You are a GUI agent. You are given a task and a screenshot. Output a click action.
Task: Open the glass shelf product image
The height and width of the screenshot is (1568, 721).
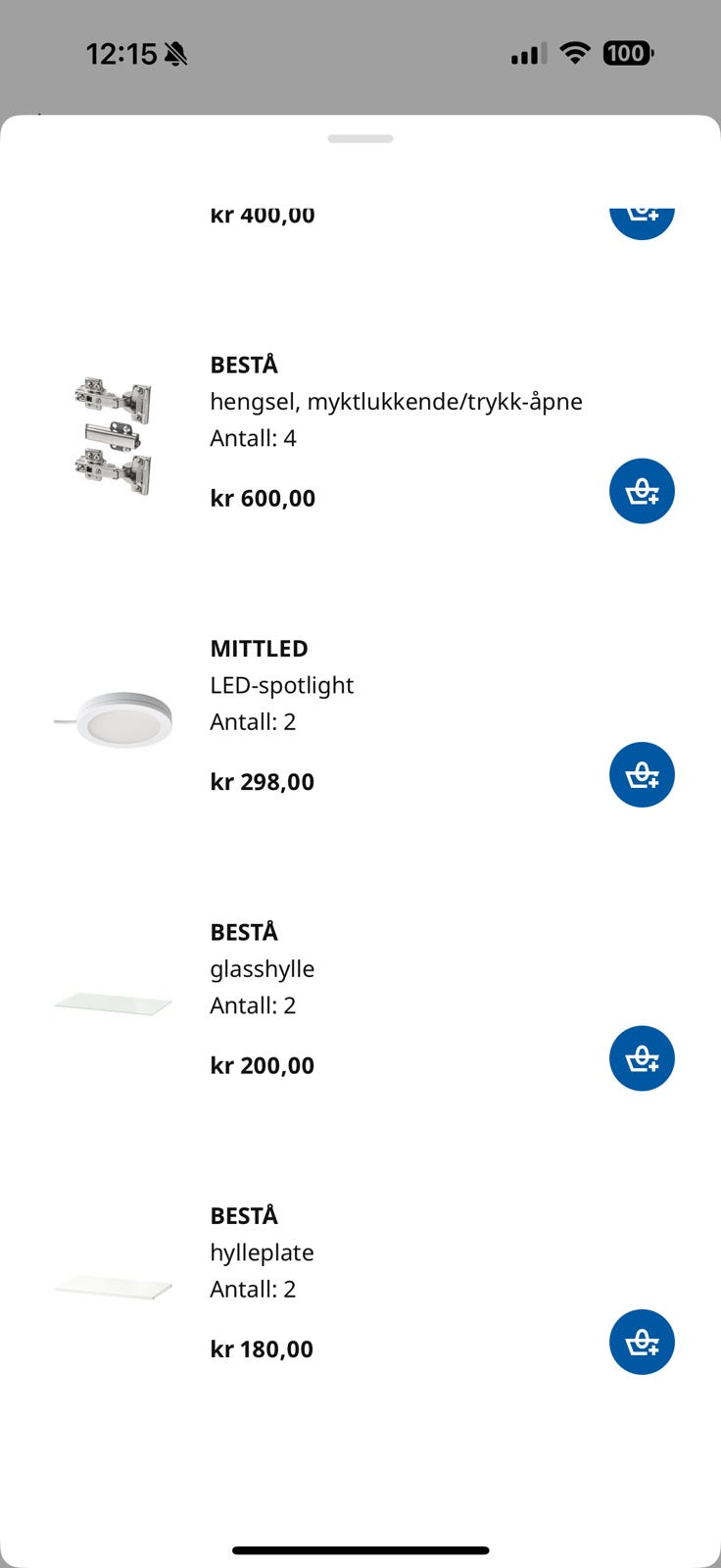pos(114,1004)
